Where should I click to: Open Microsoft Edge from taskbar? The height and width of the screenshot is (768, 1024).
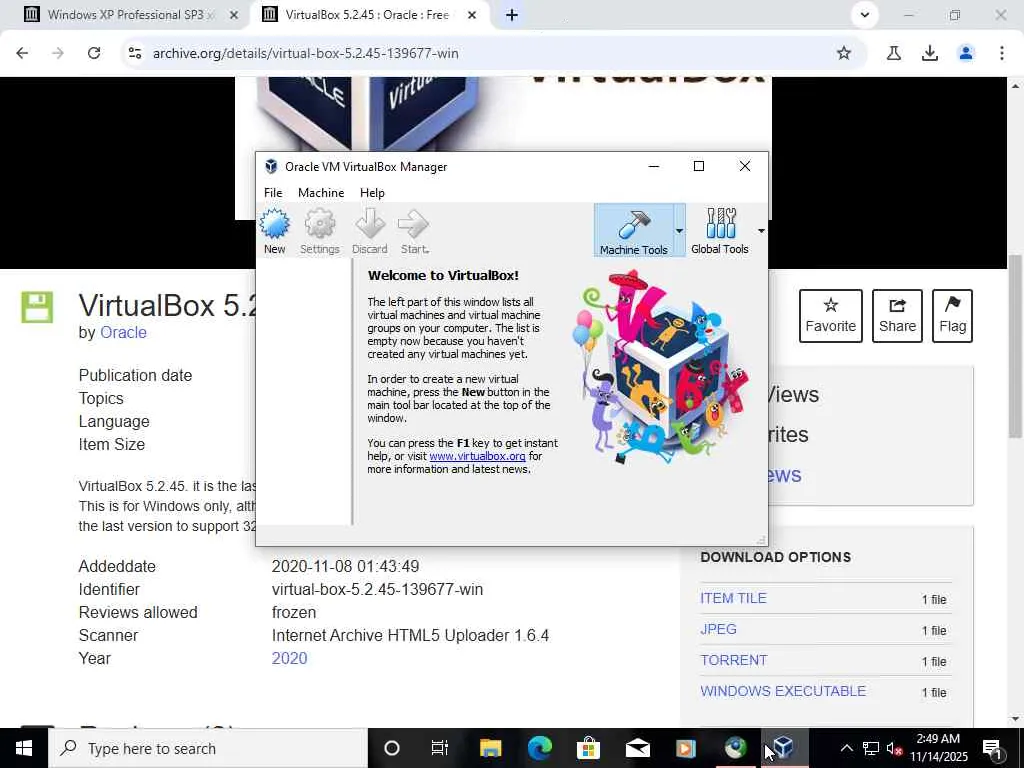point(539,748)
